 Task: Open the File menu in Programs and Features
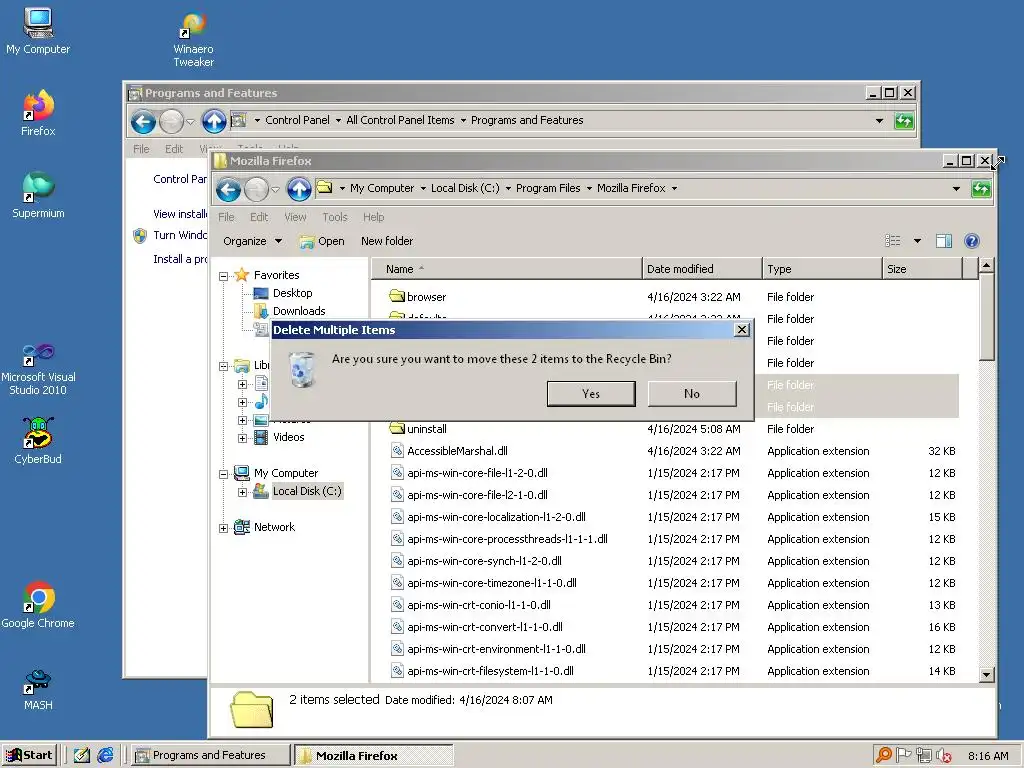click(x=141, y=149)
